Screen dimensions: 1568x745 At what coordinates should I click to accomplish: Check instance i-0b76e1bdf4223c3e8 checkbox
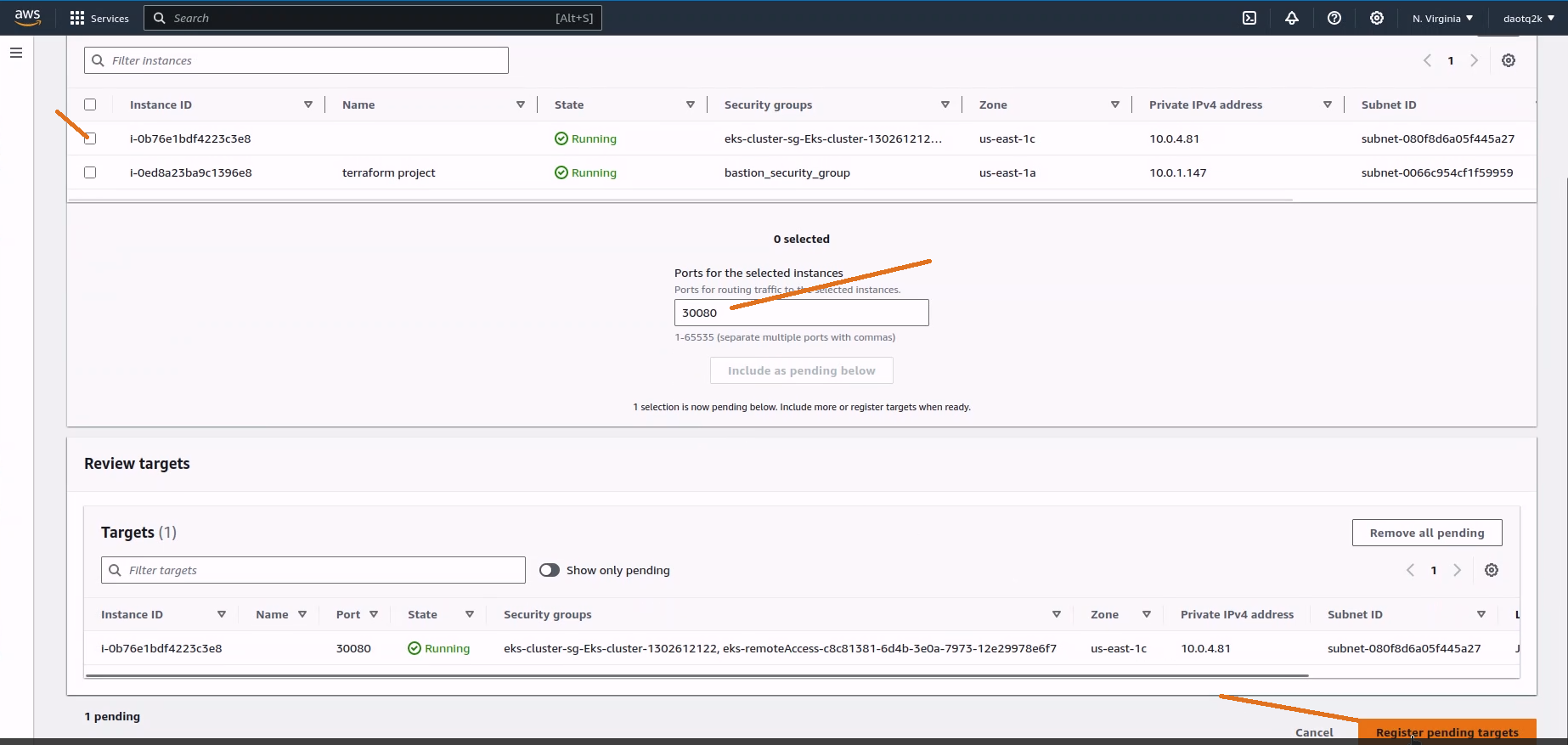coord(90,138)
